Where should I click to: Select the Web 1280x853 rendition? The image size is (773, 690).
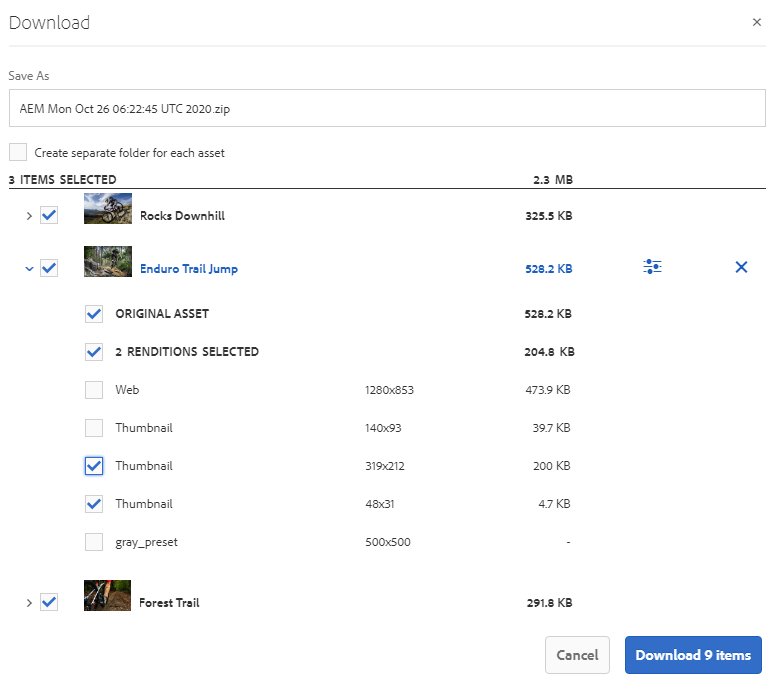coord(94,390)
